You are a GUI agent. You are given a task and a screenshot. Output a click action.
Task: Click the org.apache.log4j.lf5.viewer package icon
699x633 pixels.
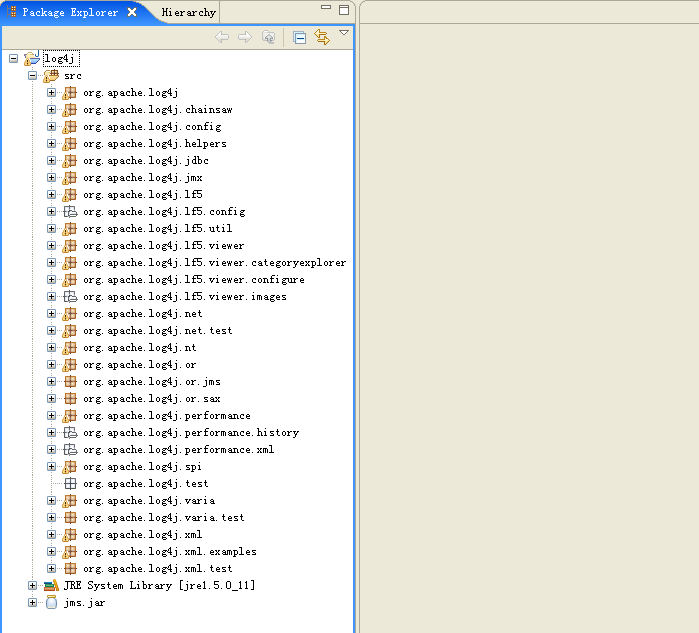tap(69, 246)
